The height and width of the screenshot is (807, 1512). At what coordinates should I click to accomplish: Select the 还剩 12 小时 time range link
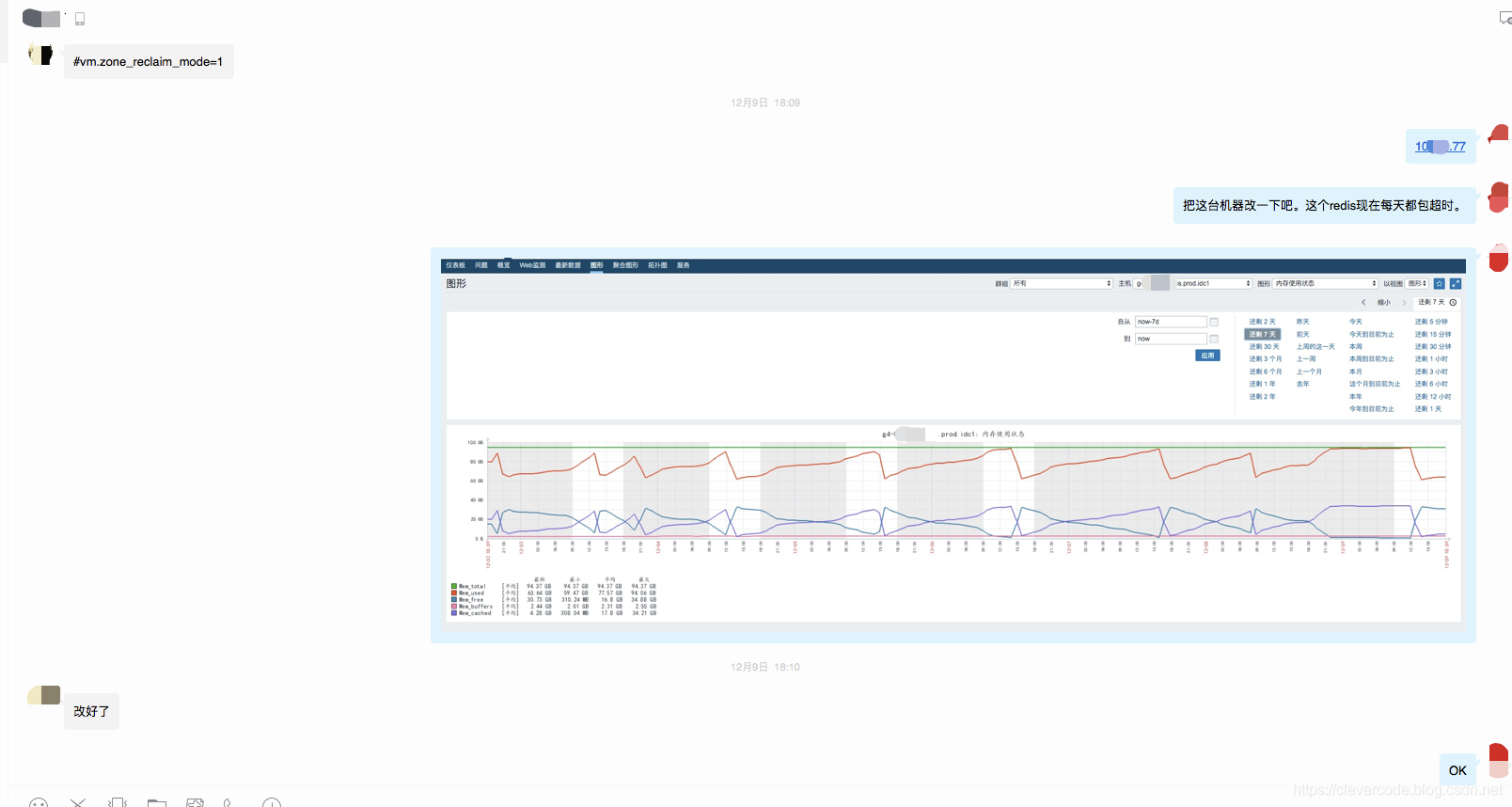[x=1433, y=397]
